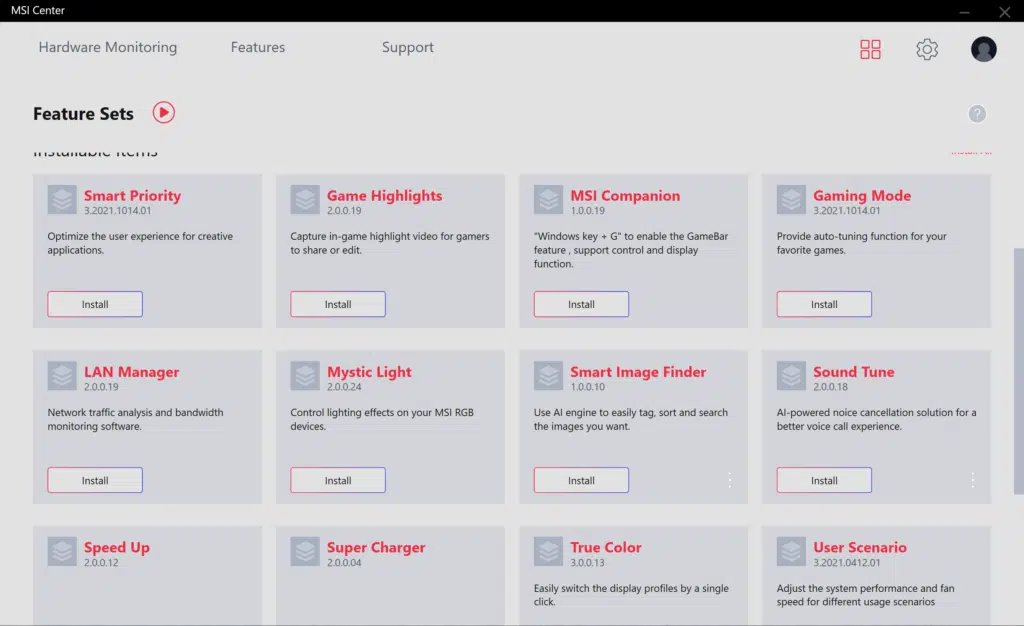This screenshot has height=626, width=1024.
Task: Install Game Highlights
Action: pyautogui.click(x=338, y=304)
